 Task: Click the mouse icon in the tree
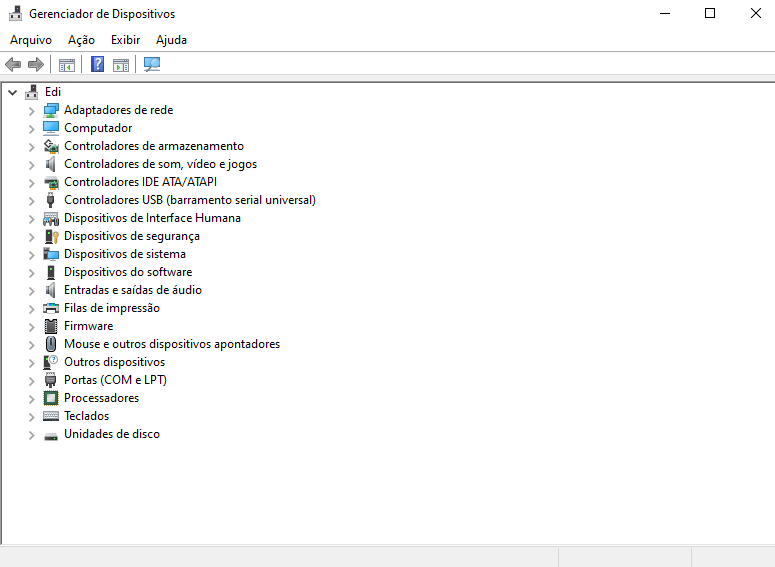pos(51,344)
